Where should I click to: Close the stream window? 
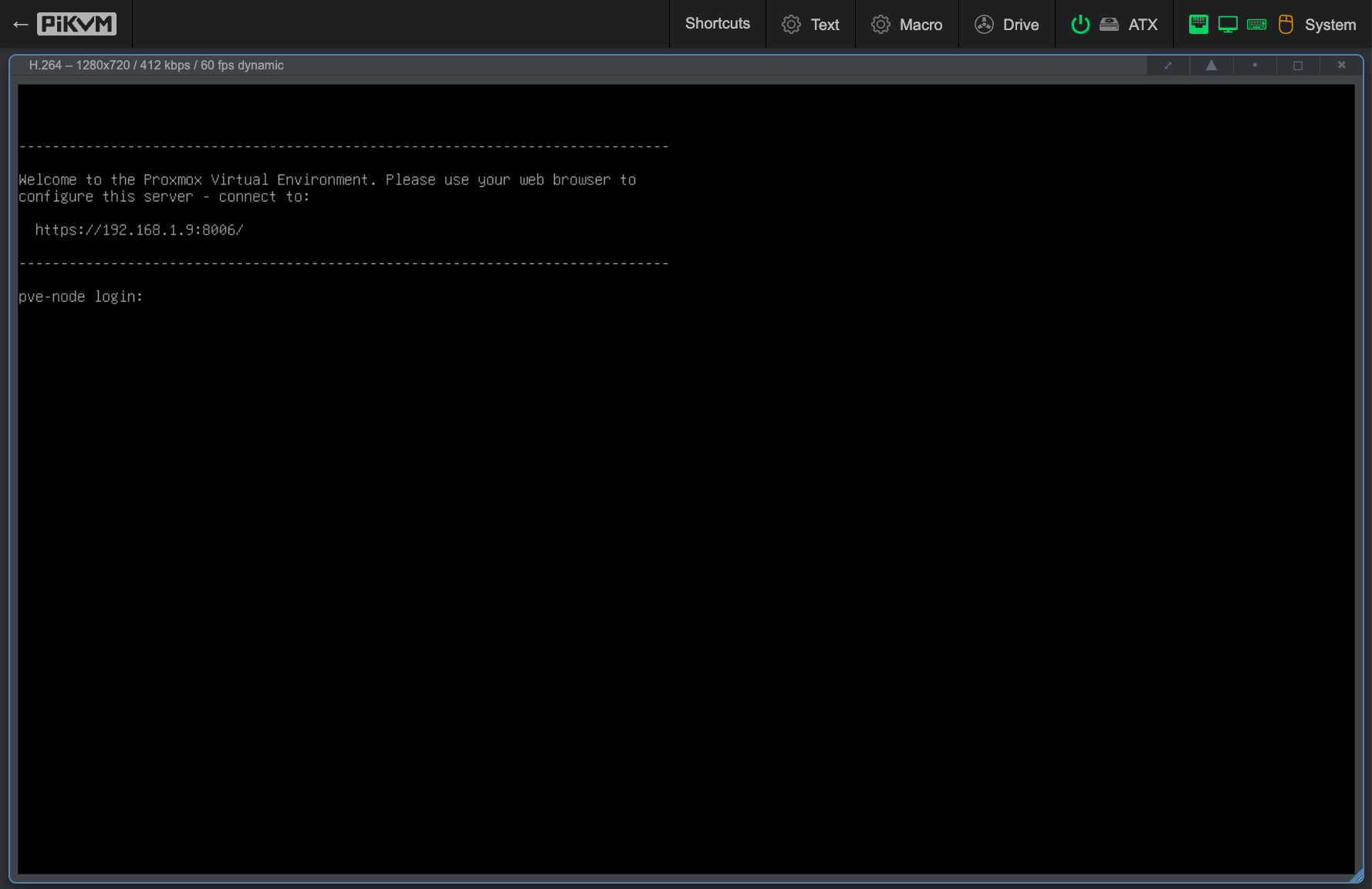point(1341,66)
